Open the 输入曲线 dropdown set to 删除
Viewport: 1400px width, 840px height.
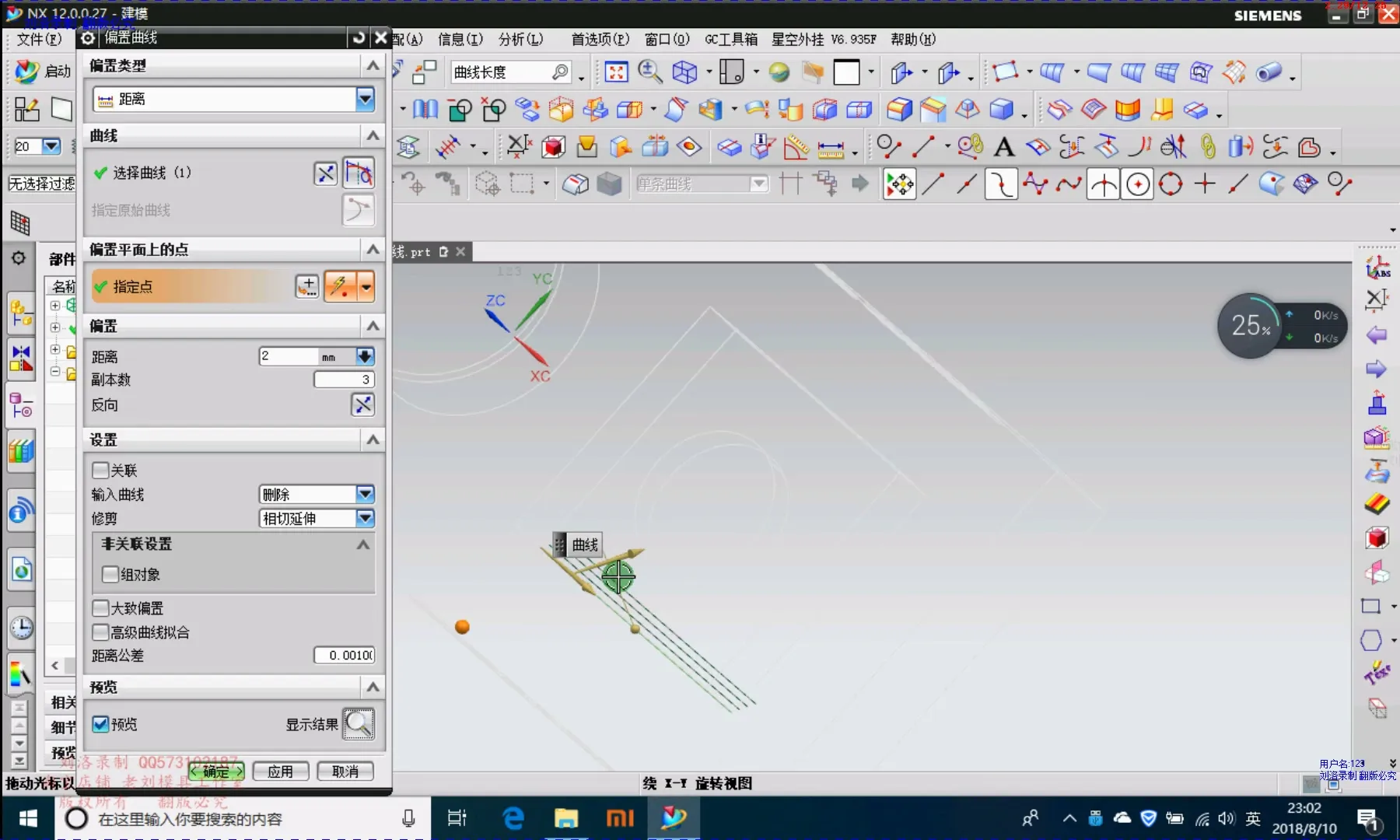[x=365, y=495]
